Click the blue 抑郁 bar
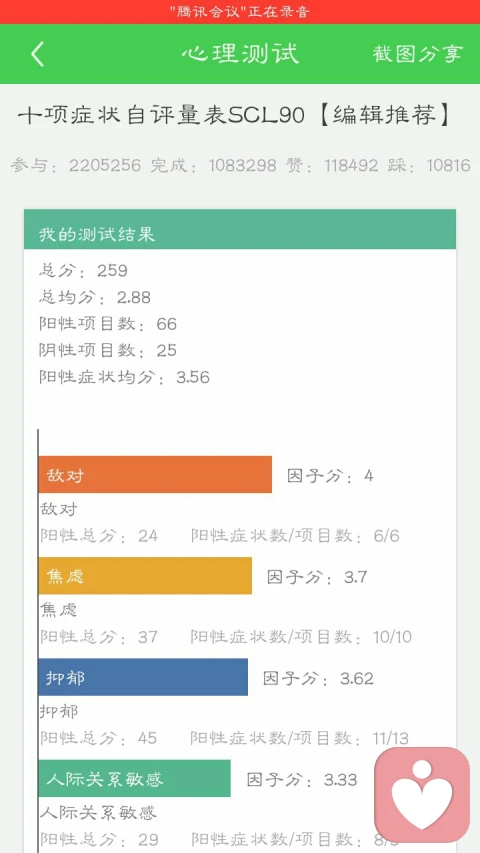The width and height of the screenshot is (480, 853). coord(143,677)
